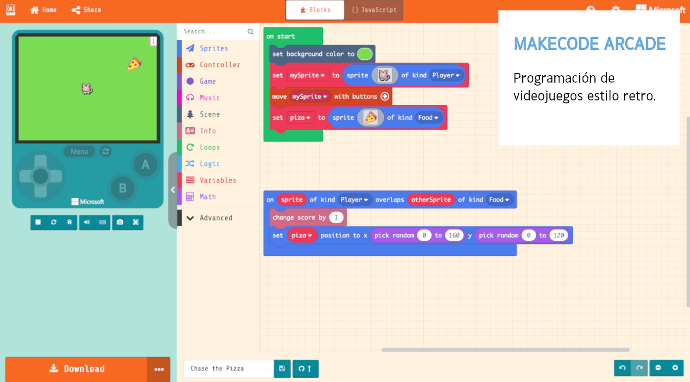This screenshot has height=382, width=690.
Task: Open the Share dialog
Action: pos(86,10)
